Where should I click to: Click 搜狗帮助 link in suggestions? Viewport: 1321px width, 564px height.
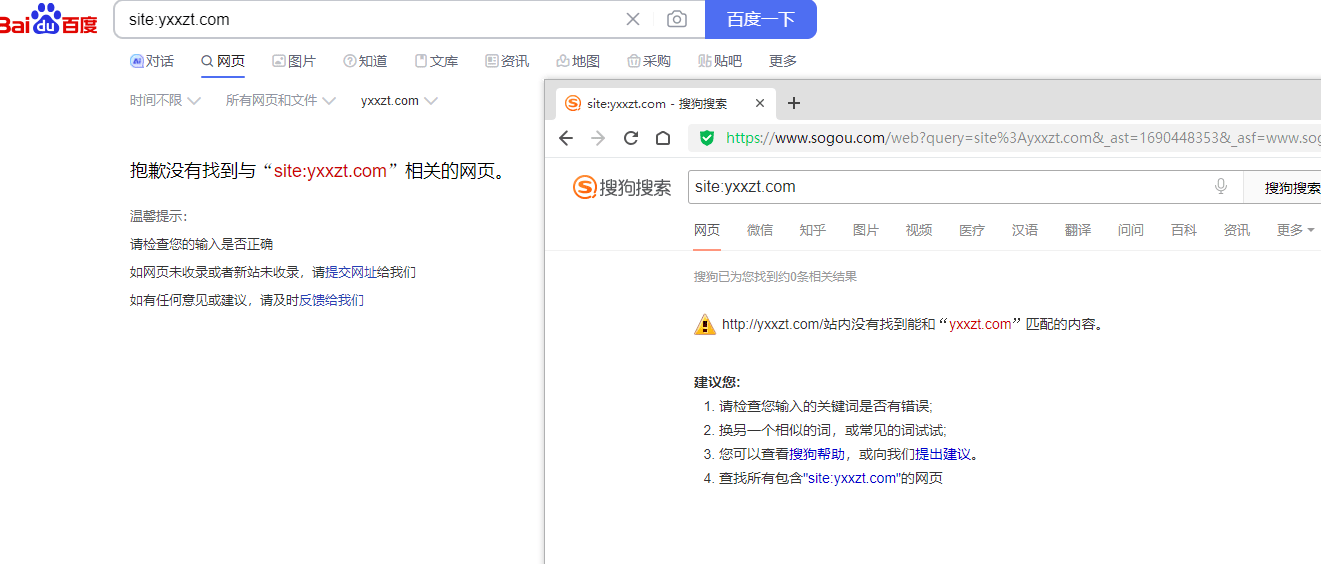[x=817, y=454]
